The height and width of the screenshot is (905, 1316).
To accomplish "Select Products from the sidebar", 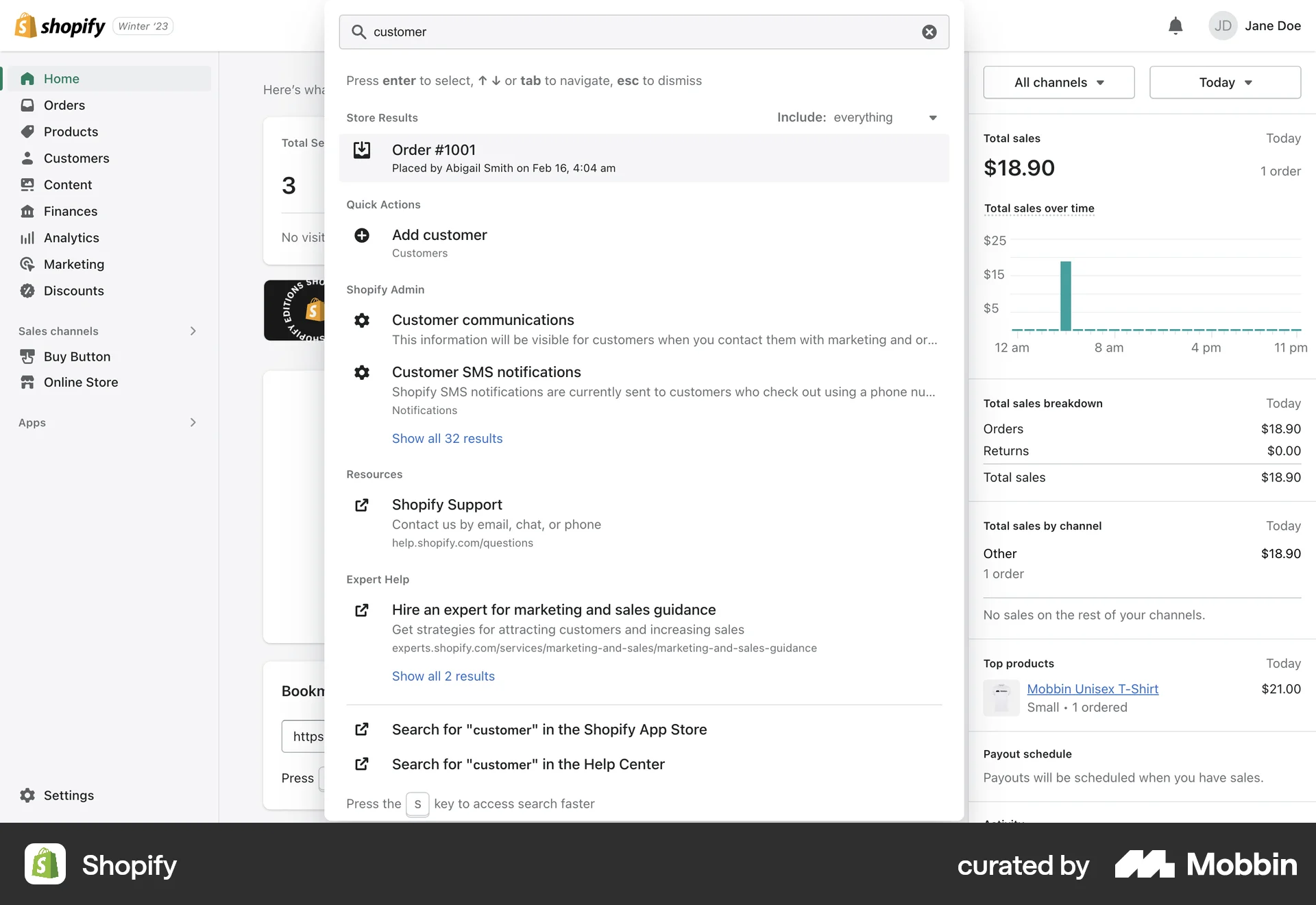I will 71,132.
